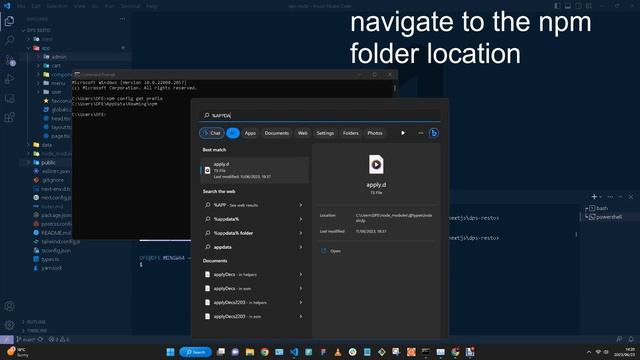This screenshot has width=640, height=360.
Task: Add a new terminal with plus icon
Action: [594, 197]
